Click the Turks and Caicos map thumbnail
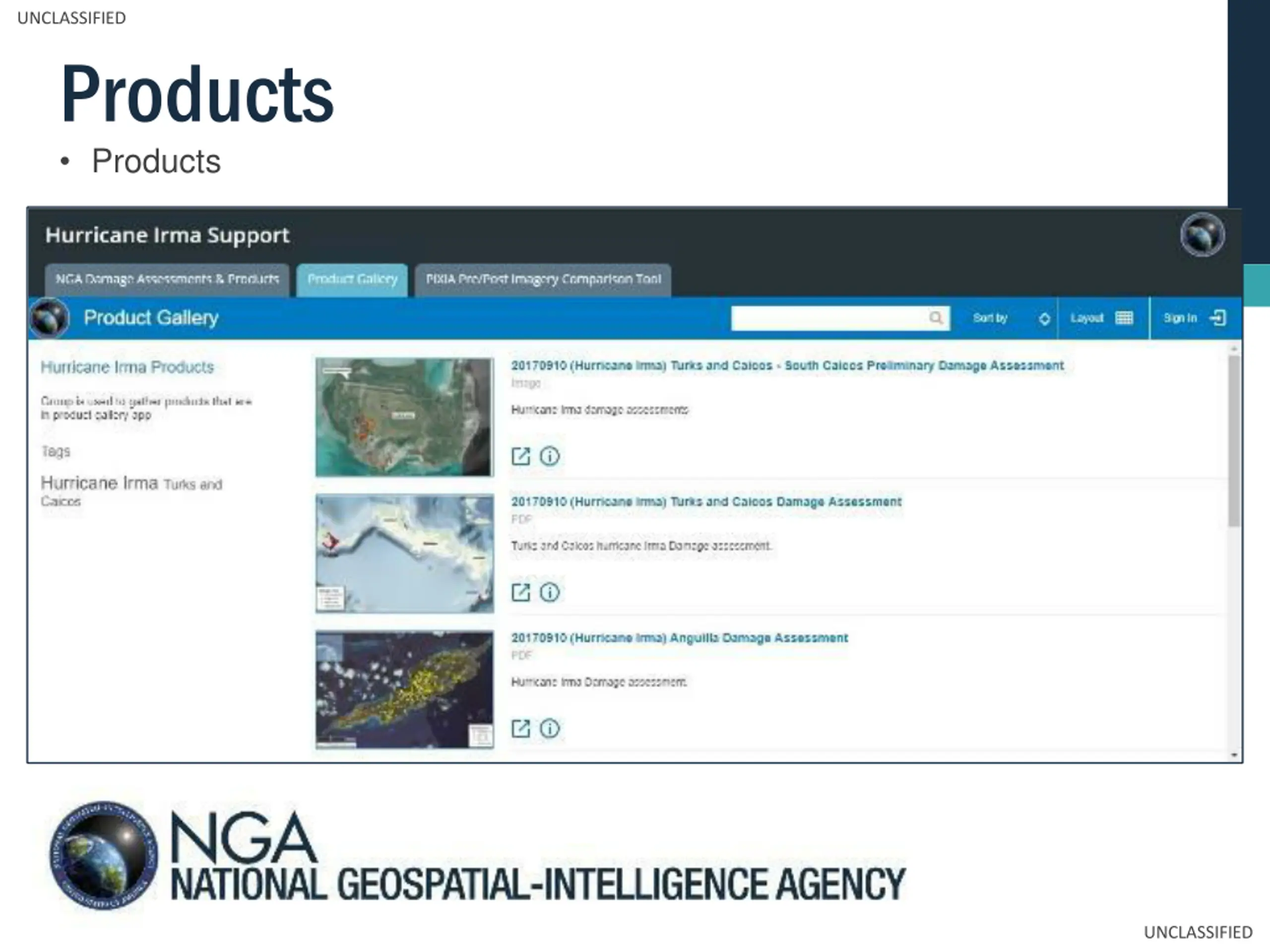1270x952 pixels. coord(404,553)
